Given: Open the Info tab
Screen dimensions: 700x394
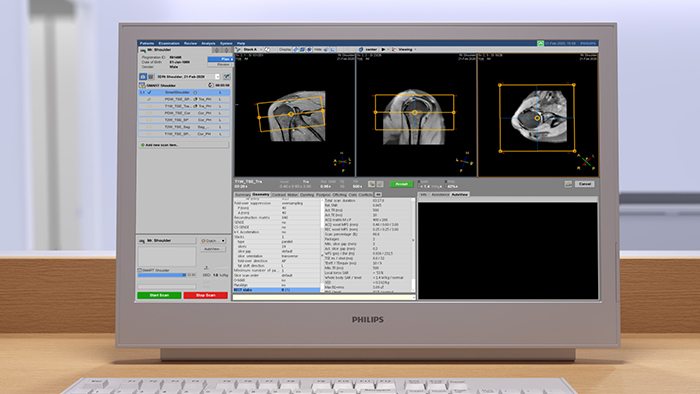Looking at the screenshot, I should pyautogui.click(x=423, y=195).
